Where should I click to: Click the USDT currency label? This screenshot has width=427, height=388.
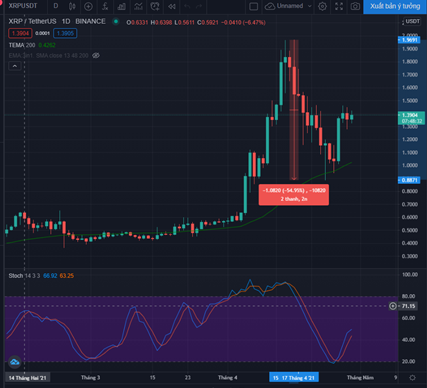pos(412,21)
